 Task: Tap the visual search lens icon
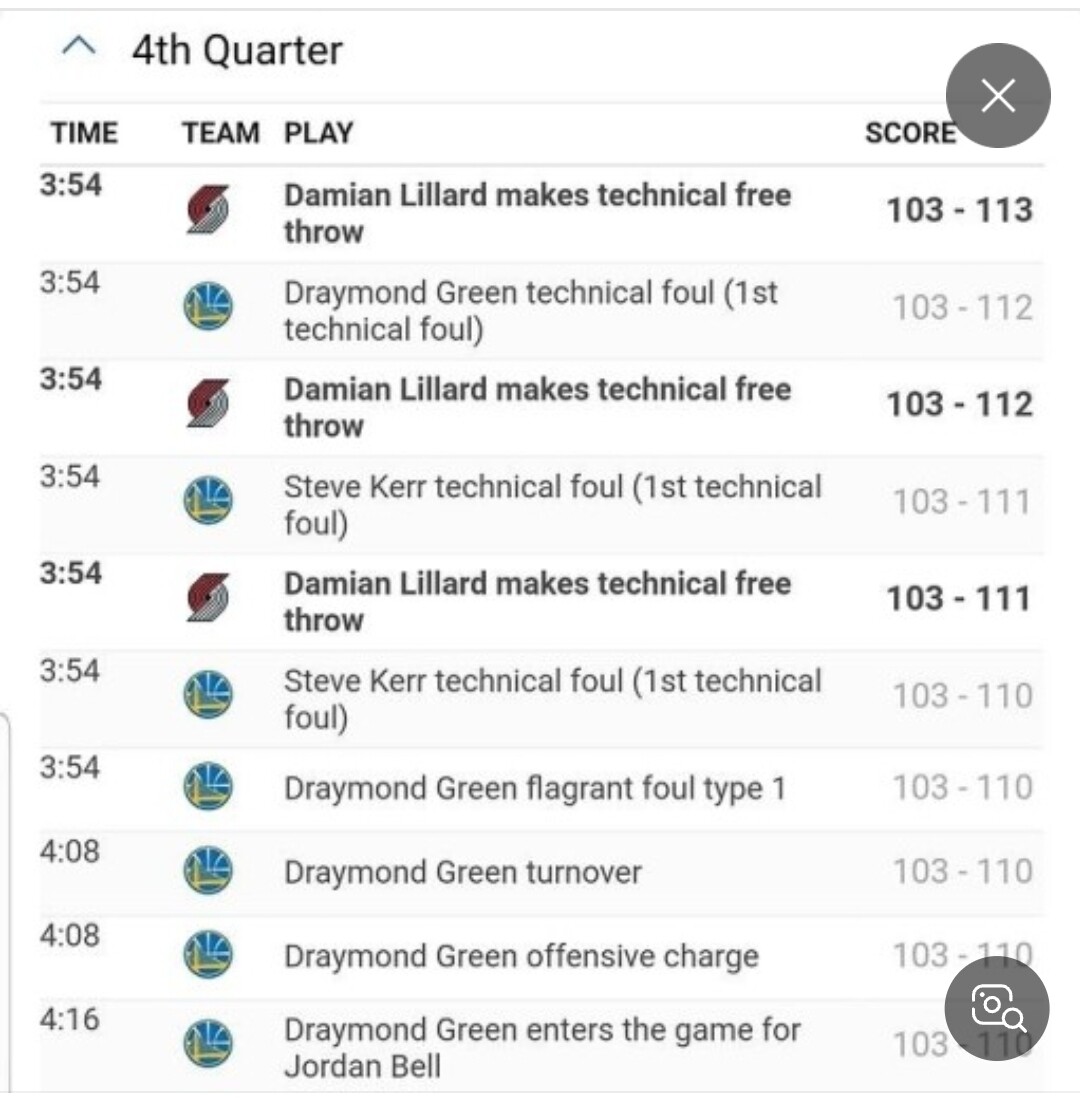click(996, 1008)
